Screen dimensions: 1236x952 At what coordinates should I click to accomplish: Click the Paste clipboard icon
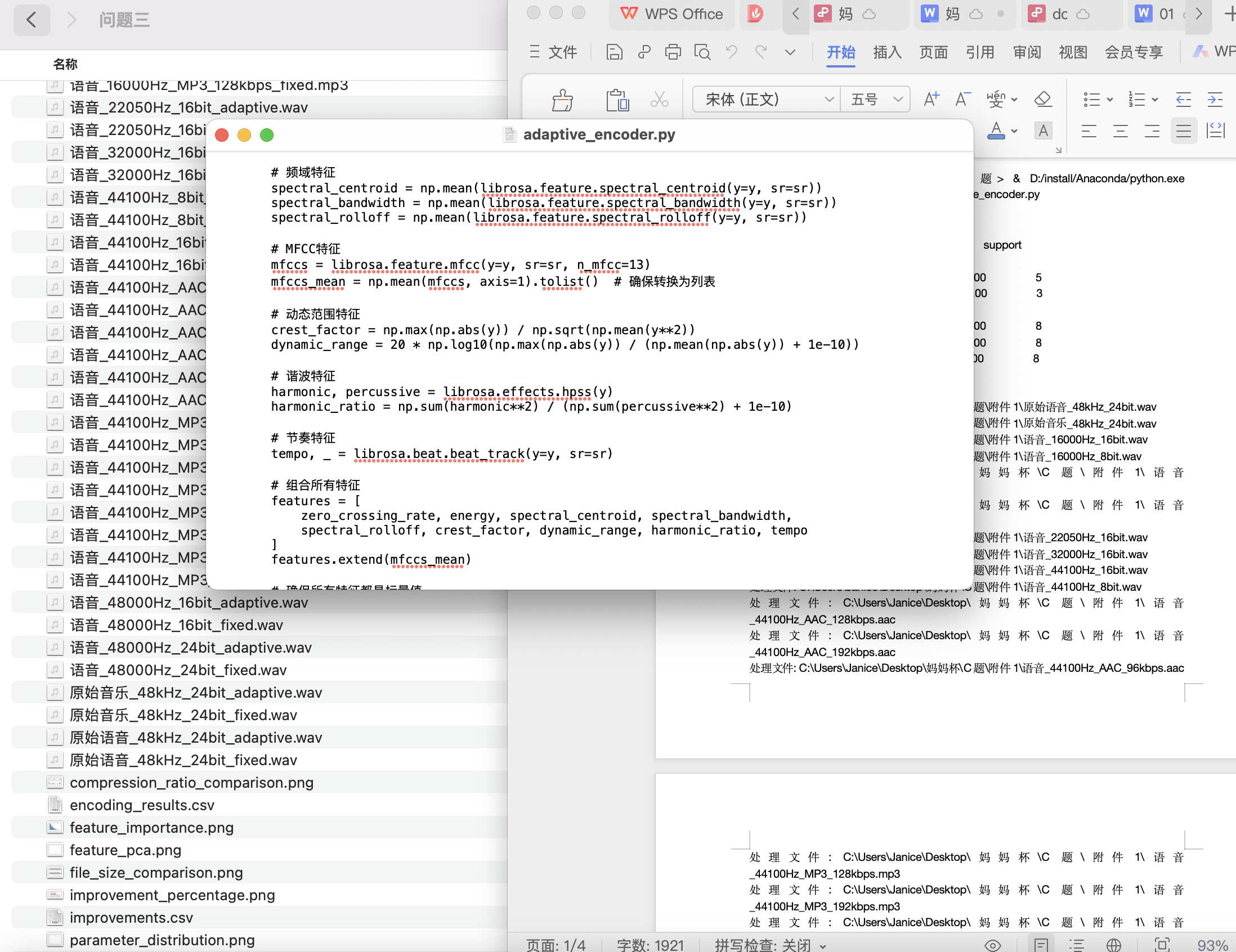coord(617,100)
